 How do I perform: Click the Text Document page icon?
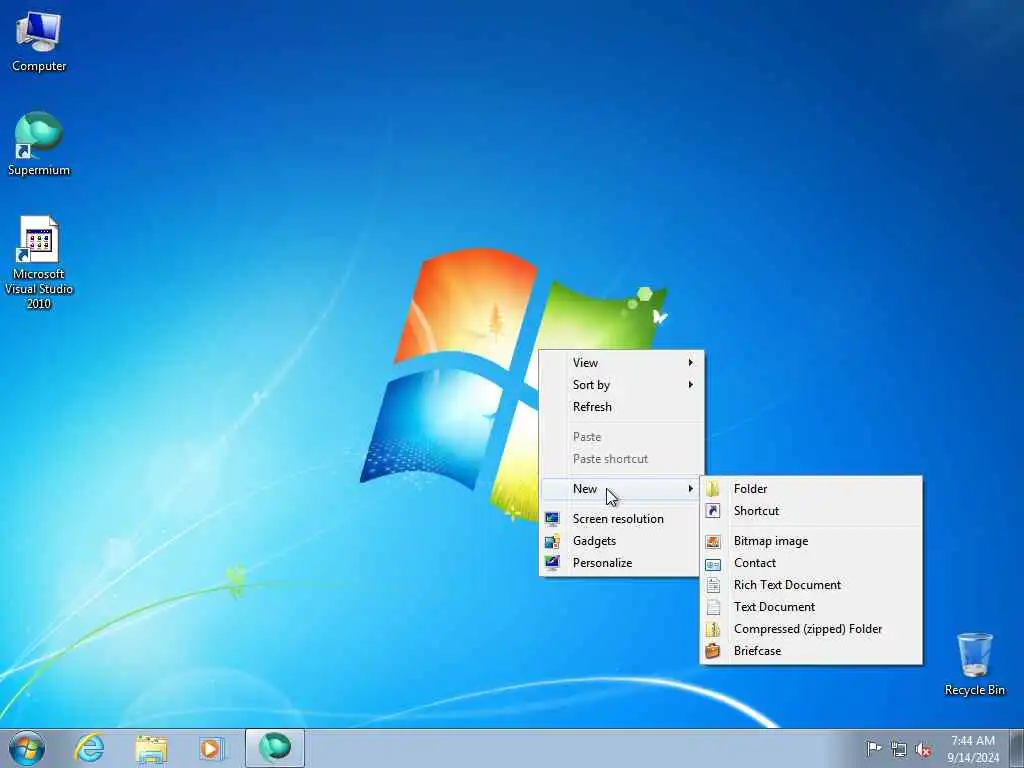(713, 607)
